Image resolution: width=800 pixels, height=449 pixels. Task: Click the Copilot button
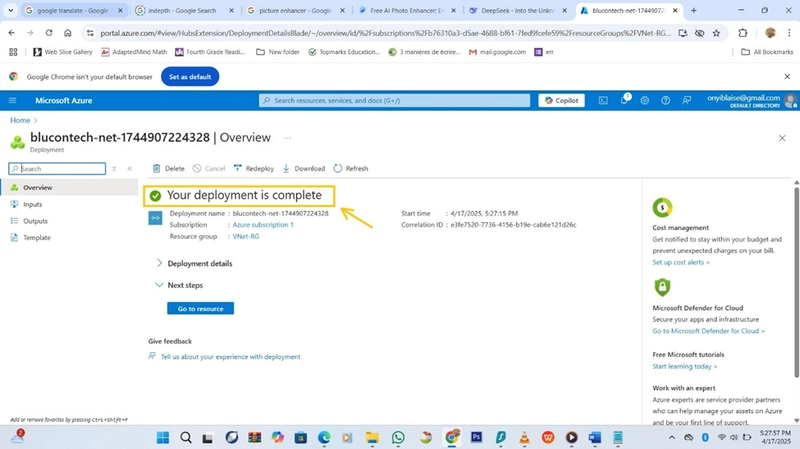[561, 101]
